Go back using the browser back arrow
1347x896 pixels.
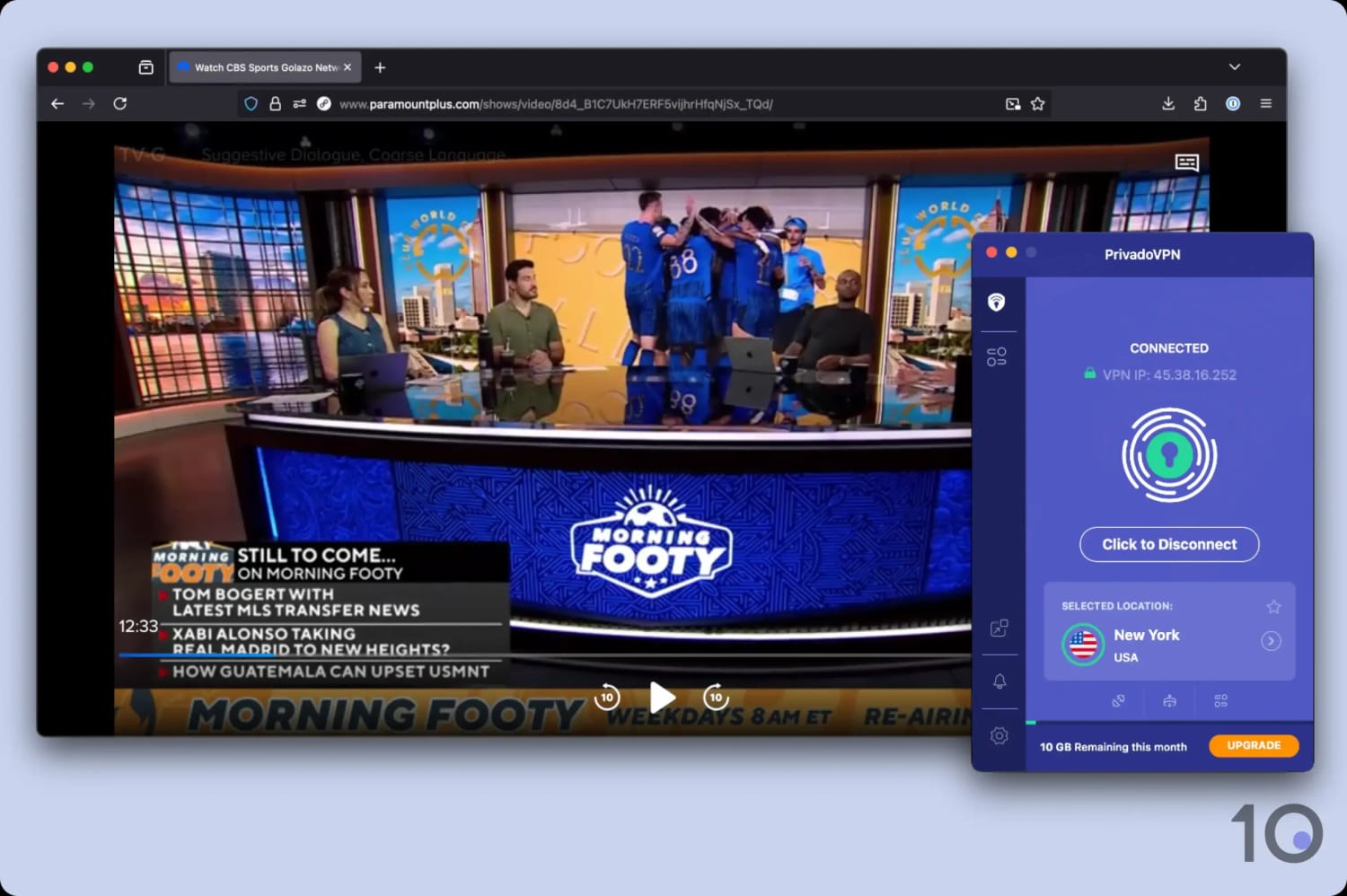coord(57,104)
